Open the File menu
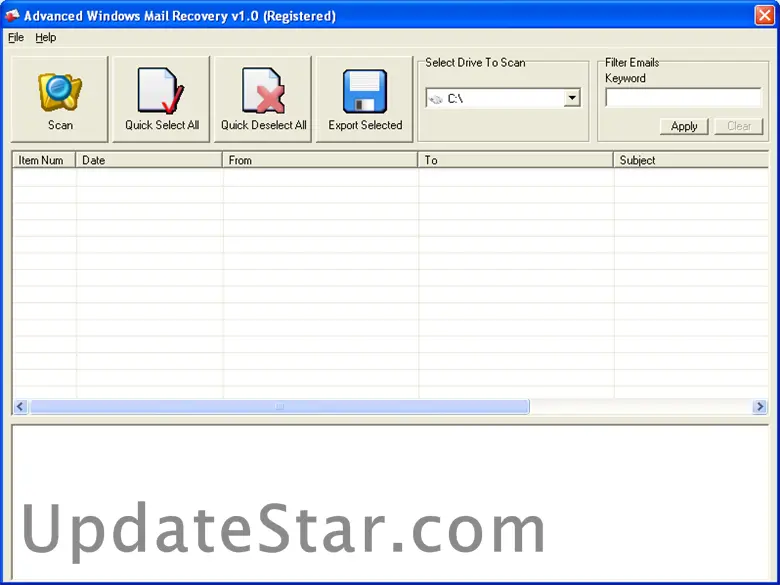 tap(16, 37)
